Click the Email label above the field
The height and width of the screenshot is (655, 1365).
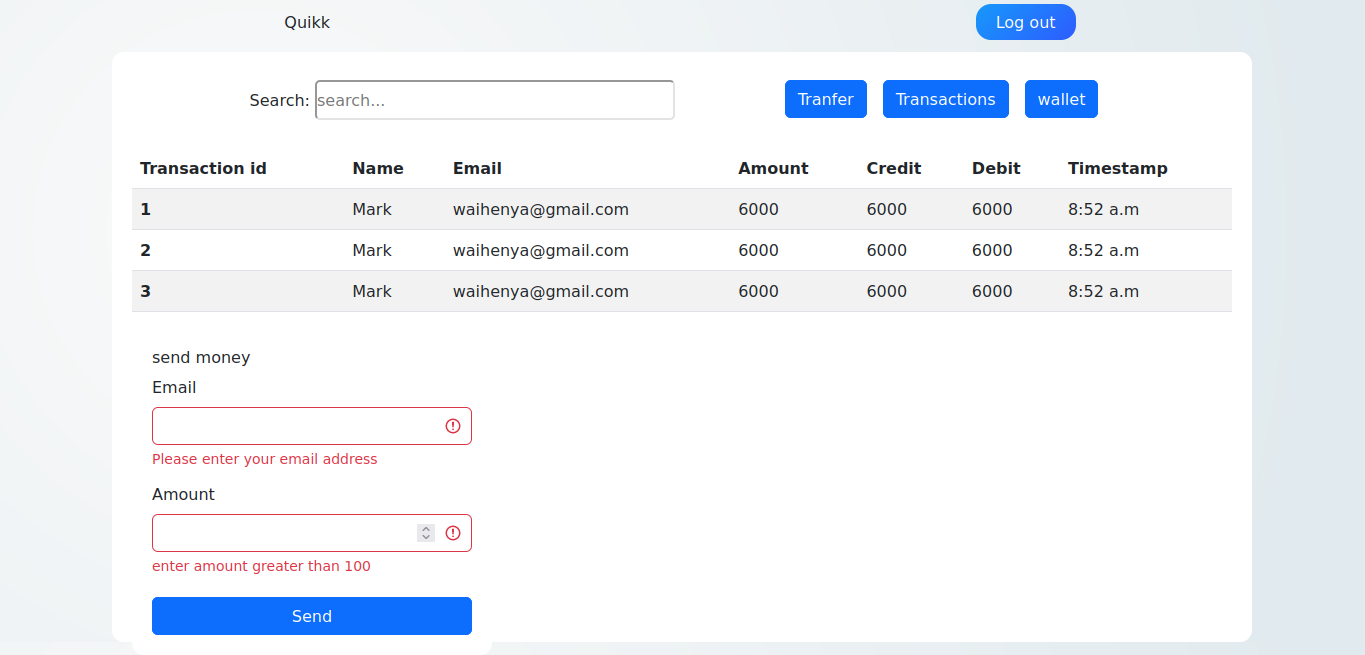tap(174, 387)
